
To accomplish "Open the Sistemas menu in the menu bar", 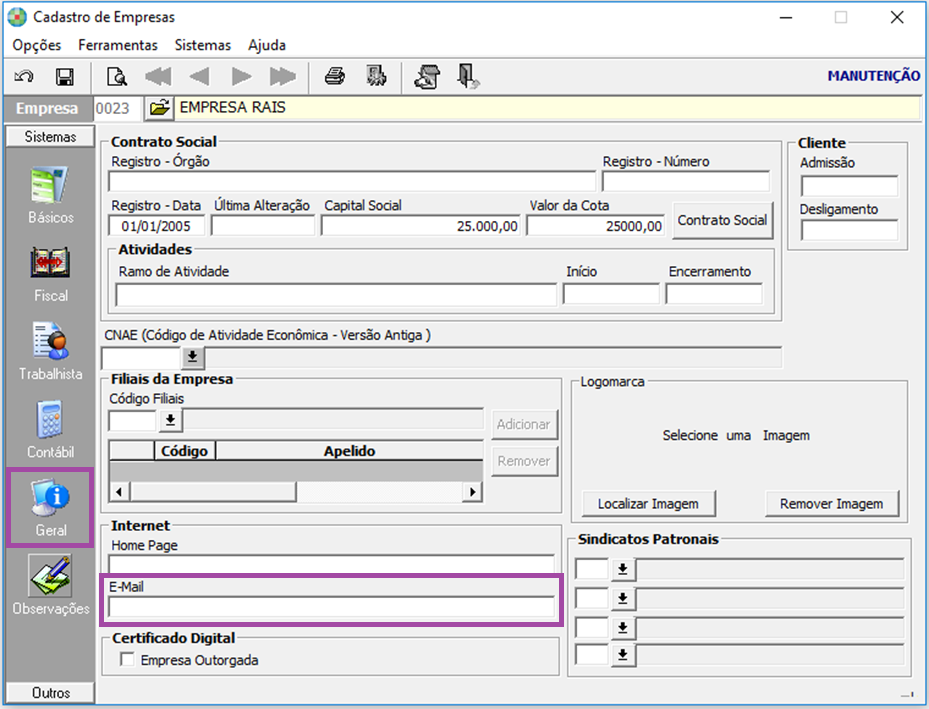I will click(203, 45).
